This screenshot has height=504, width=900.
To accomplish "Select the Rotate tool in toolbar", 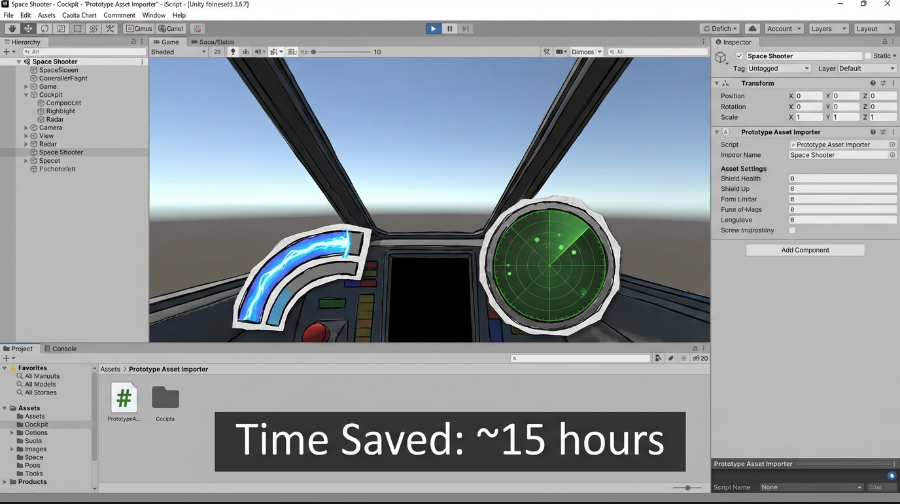I will 44,28.
